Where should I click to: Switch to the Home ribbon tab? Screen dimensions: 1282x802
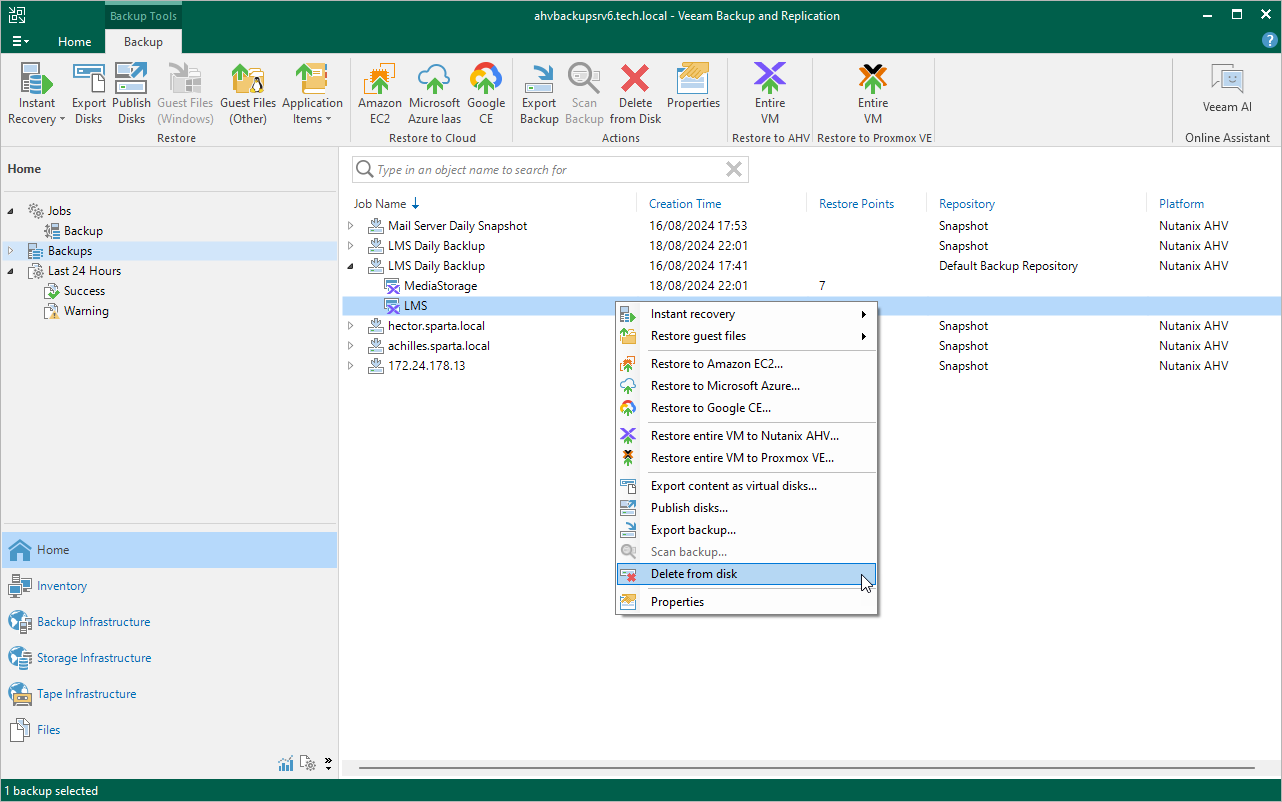[x=75, y=42]
